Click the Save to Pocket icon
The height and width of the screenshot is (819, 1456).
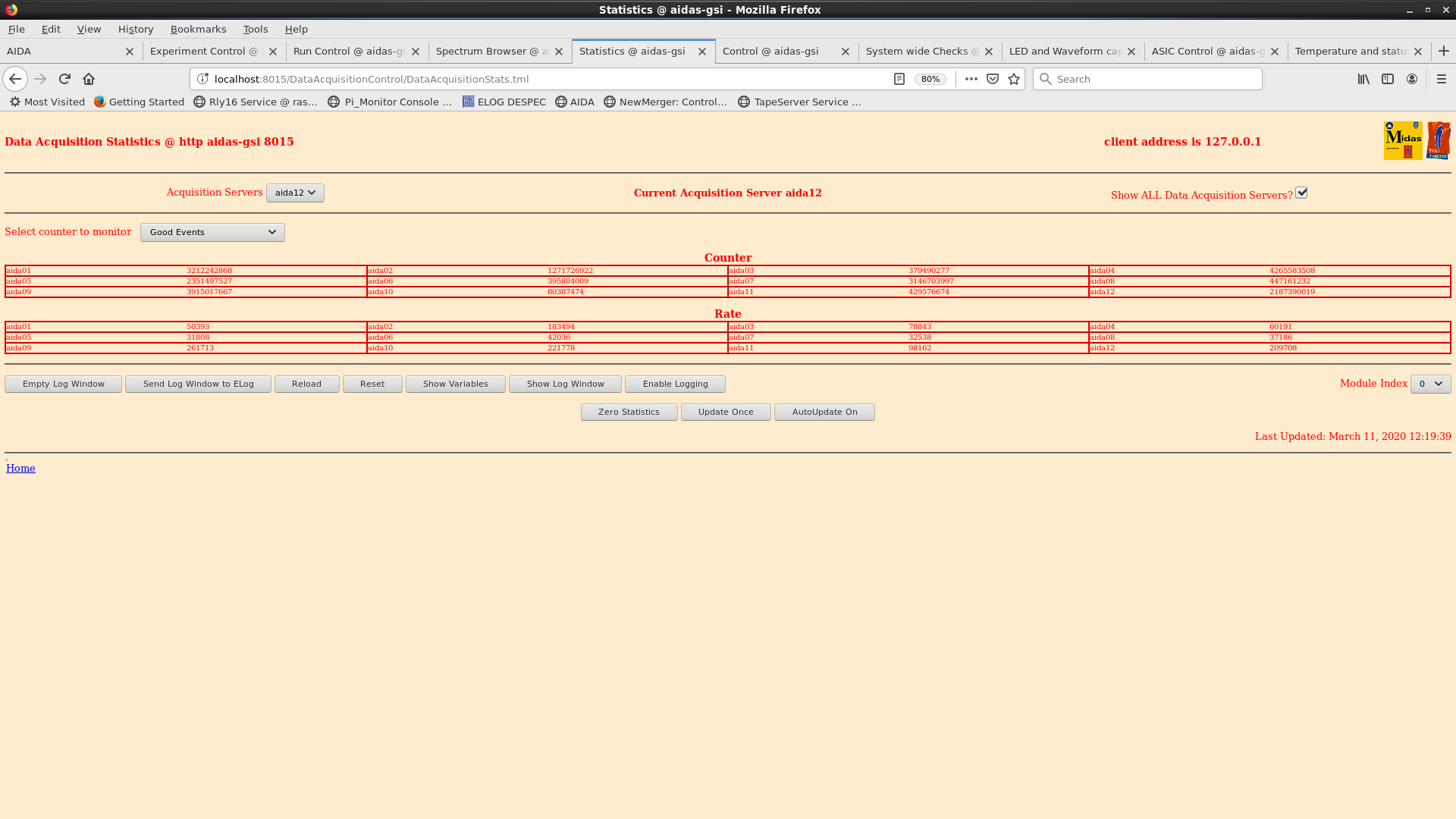click(993, 79)
